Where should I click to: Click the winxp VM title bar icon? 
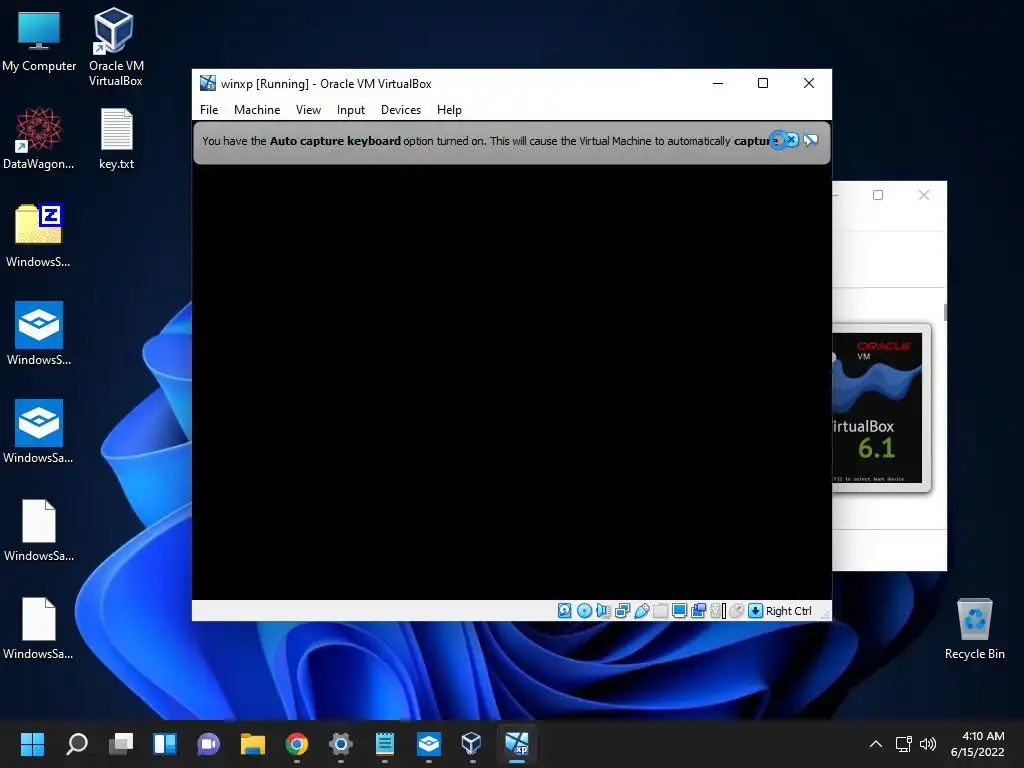click(x=208, y=83)
